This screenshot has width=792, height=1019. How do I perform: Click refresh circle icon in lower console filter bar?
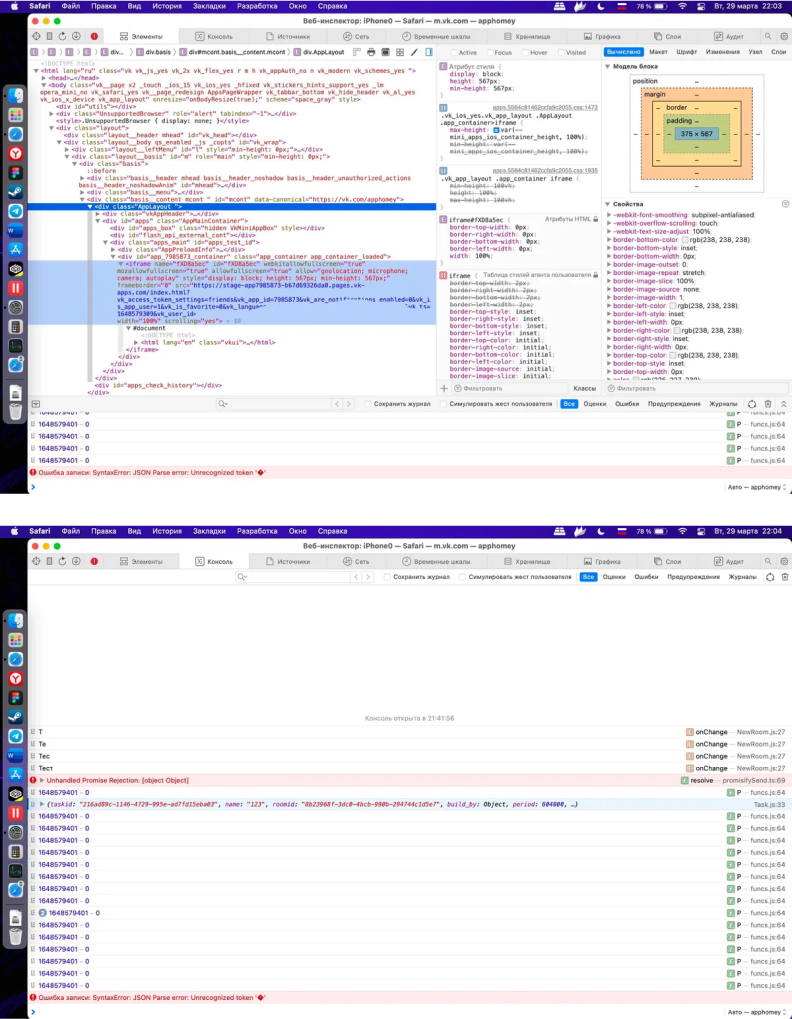tap(770, 576)
